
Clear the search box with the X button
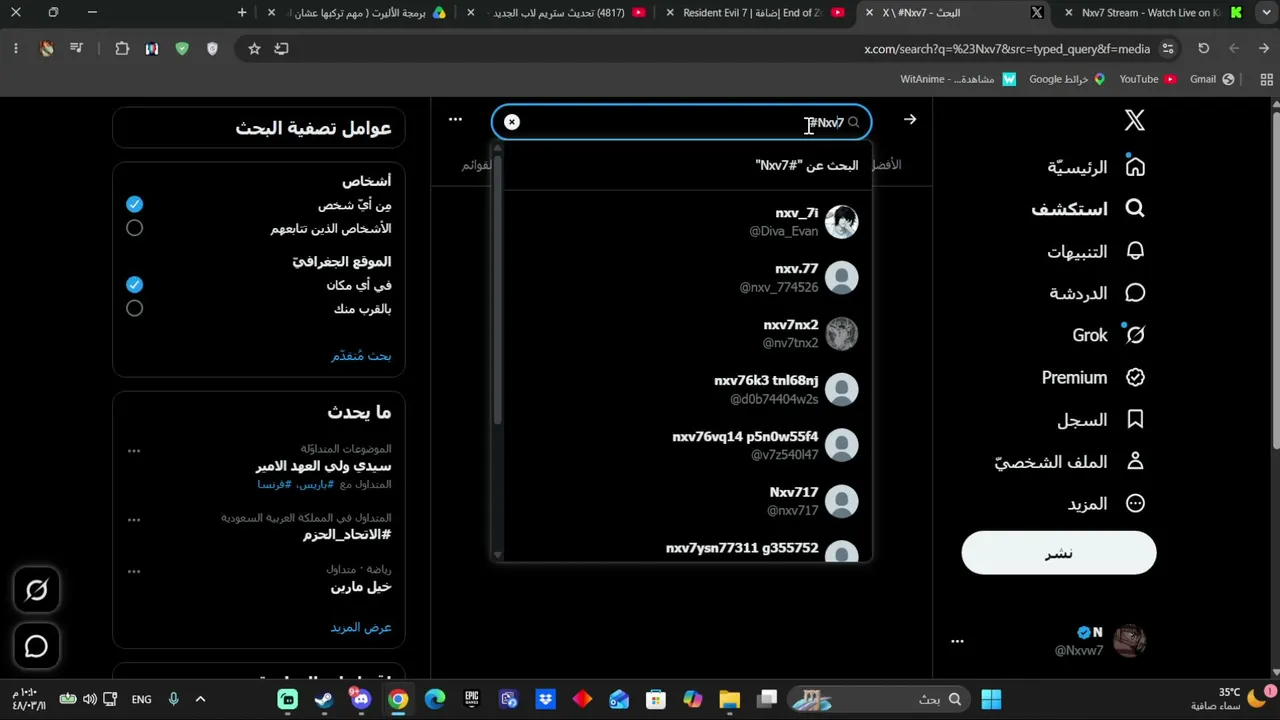(512, 122)
